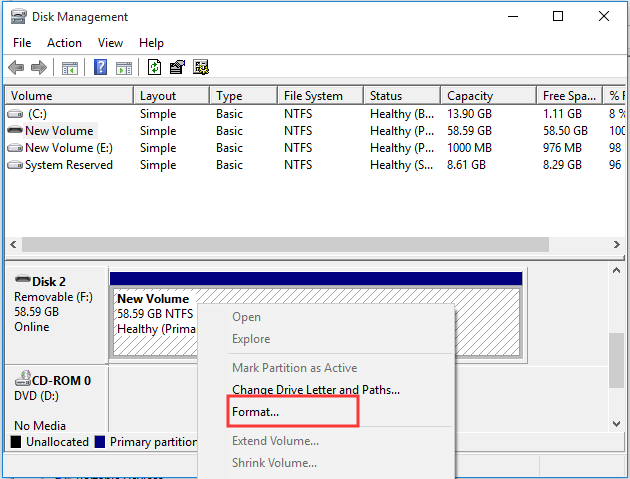Image resolution: width=630 pixels, height=479 pixels.
Task: Click Open in the context menu
Action: pyautogui.click(x=246, y=317)
